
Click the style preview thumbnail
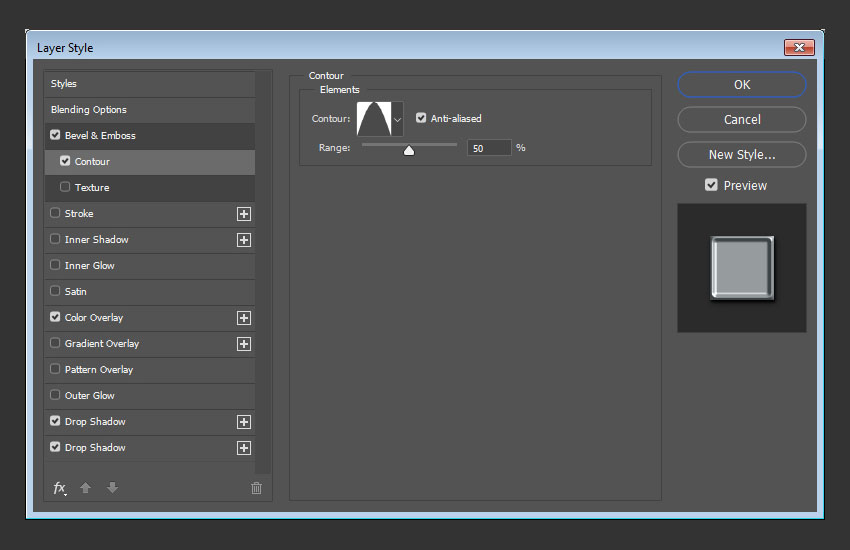[742, 268]
